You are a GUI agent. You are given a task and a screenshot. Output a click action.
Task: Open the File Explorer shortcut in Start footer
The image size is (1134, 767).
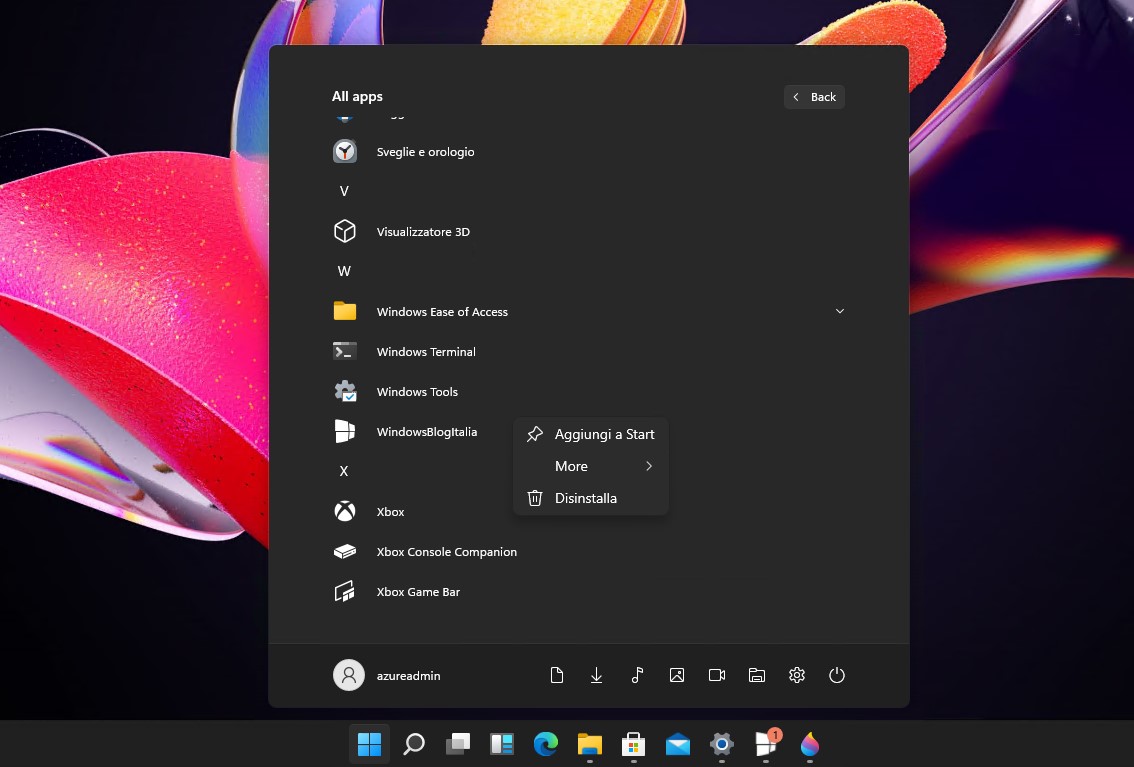click(x=757, y=675)
